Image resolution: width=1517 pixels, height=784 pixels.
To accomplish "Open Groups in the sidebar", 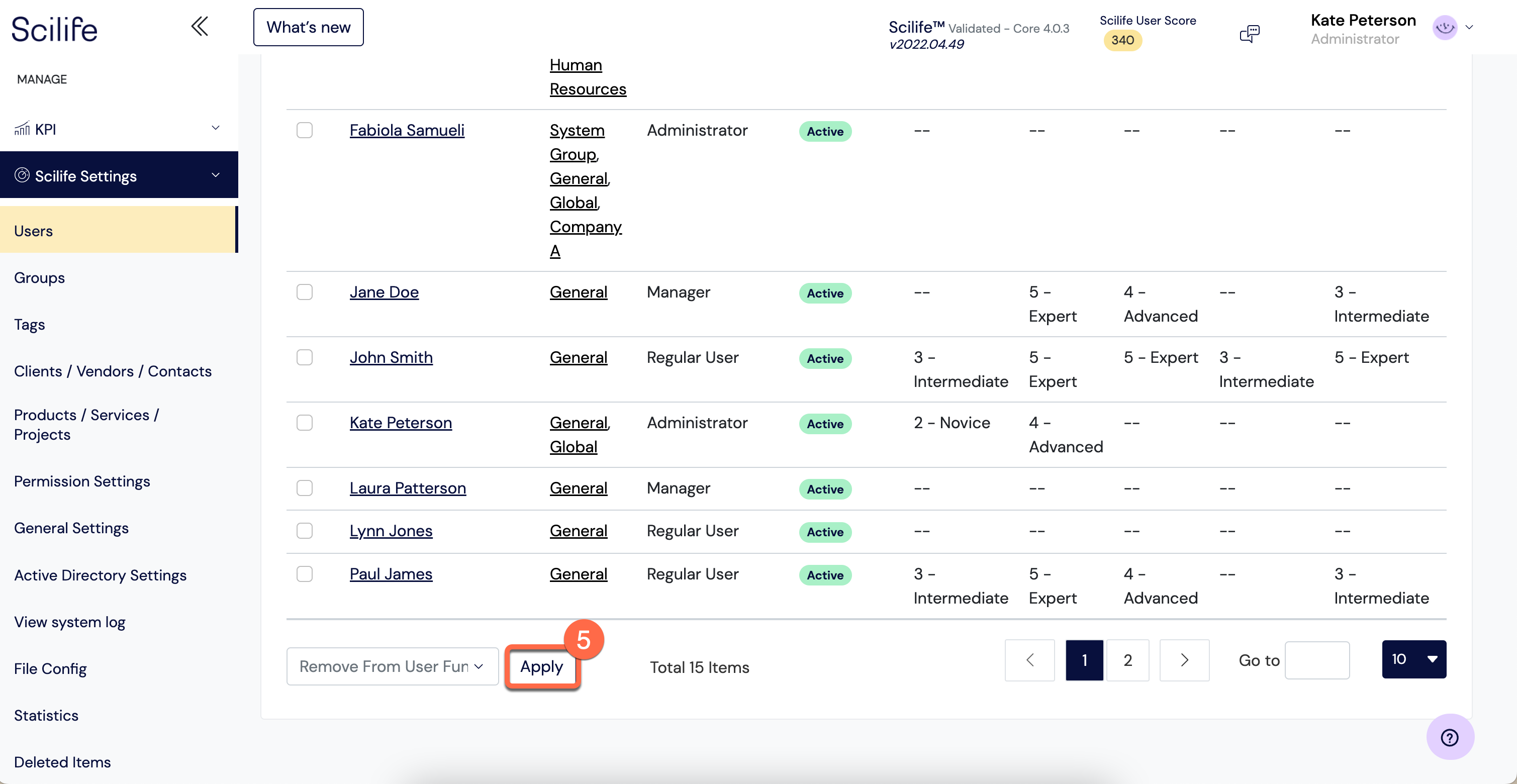I will [x=39, y=278].
